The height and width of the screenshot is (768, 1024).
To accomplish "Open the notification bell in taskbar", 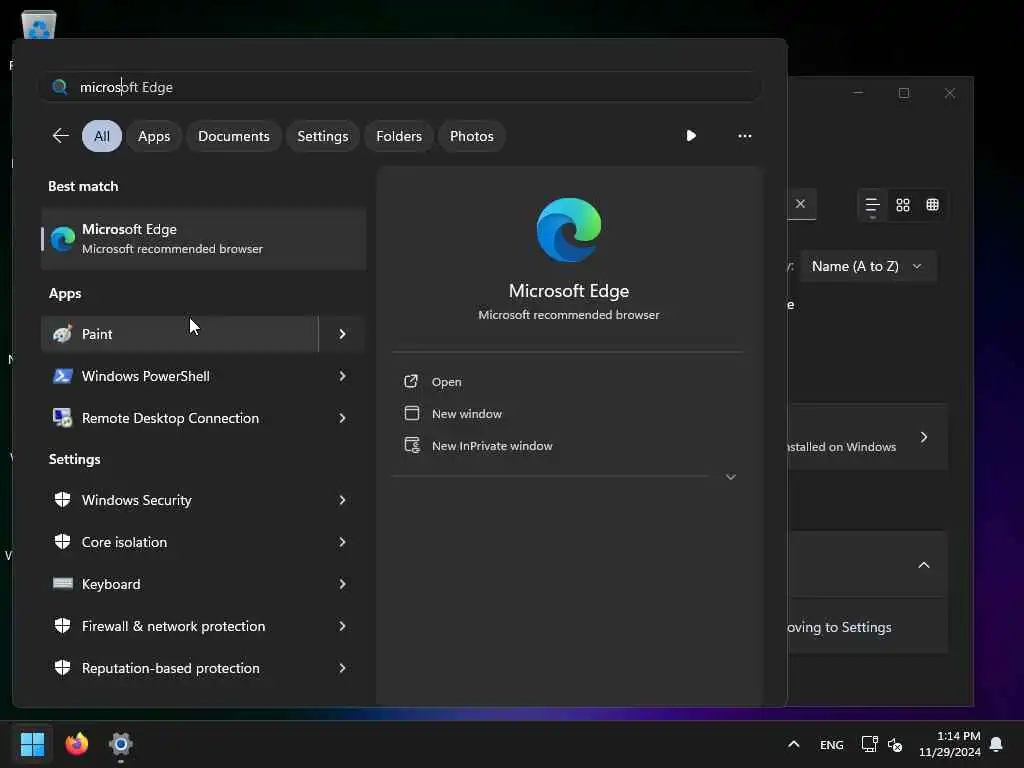I will click(x=996, y=744).
